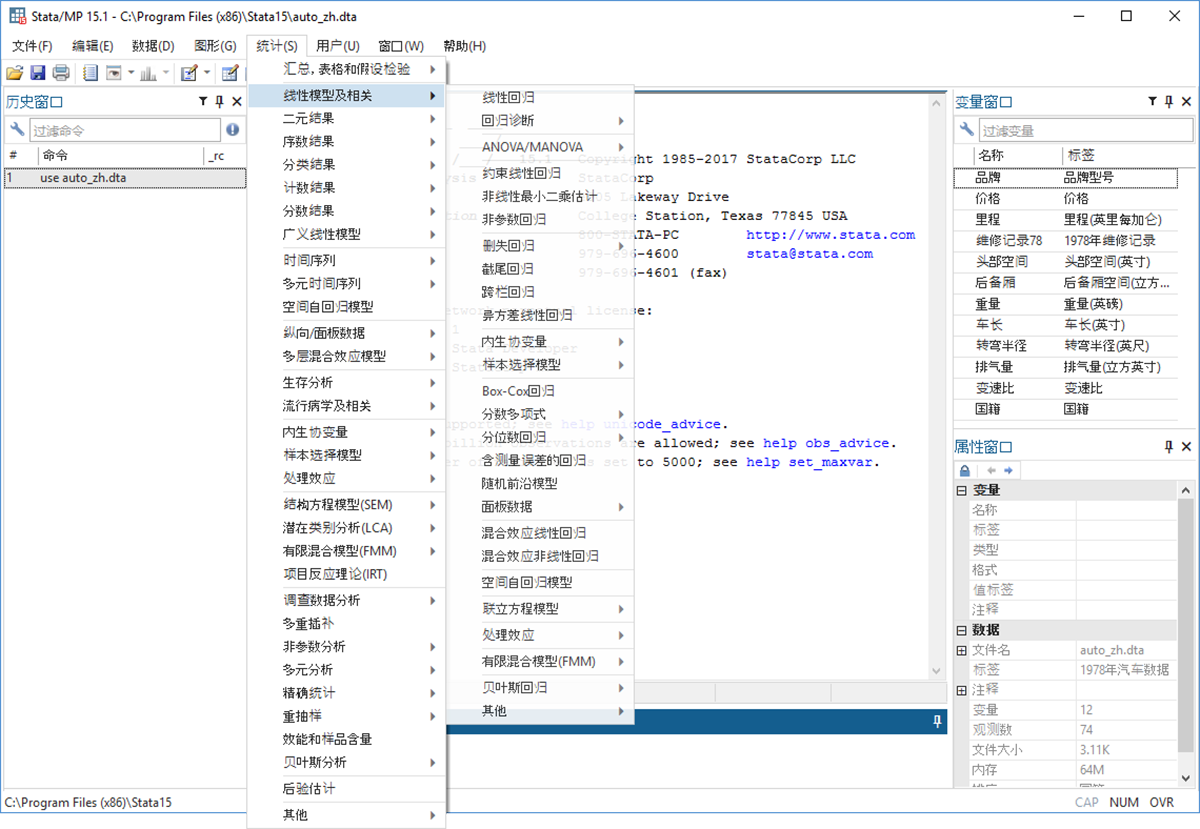Click the blue info icon beside 过滤命令
The width and height of the screenshot is (1200, 829).
pyautogui.click(x=233, y=130)
